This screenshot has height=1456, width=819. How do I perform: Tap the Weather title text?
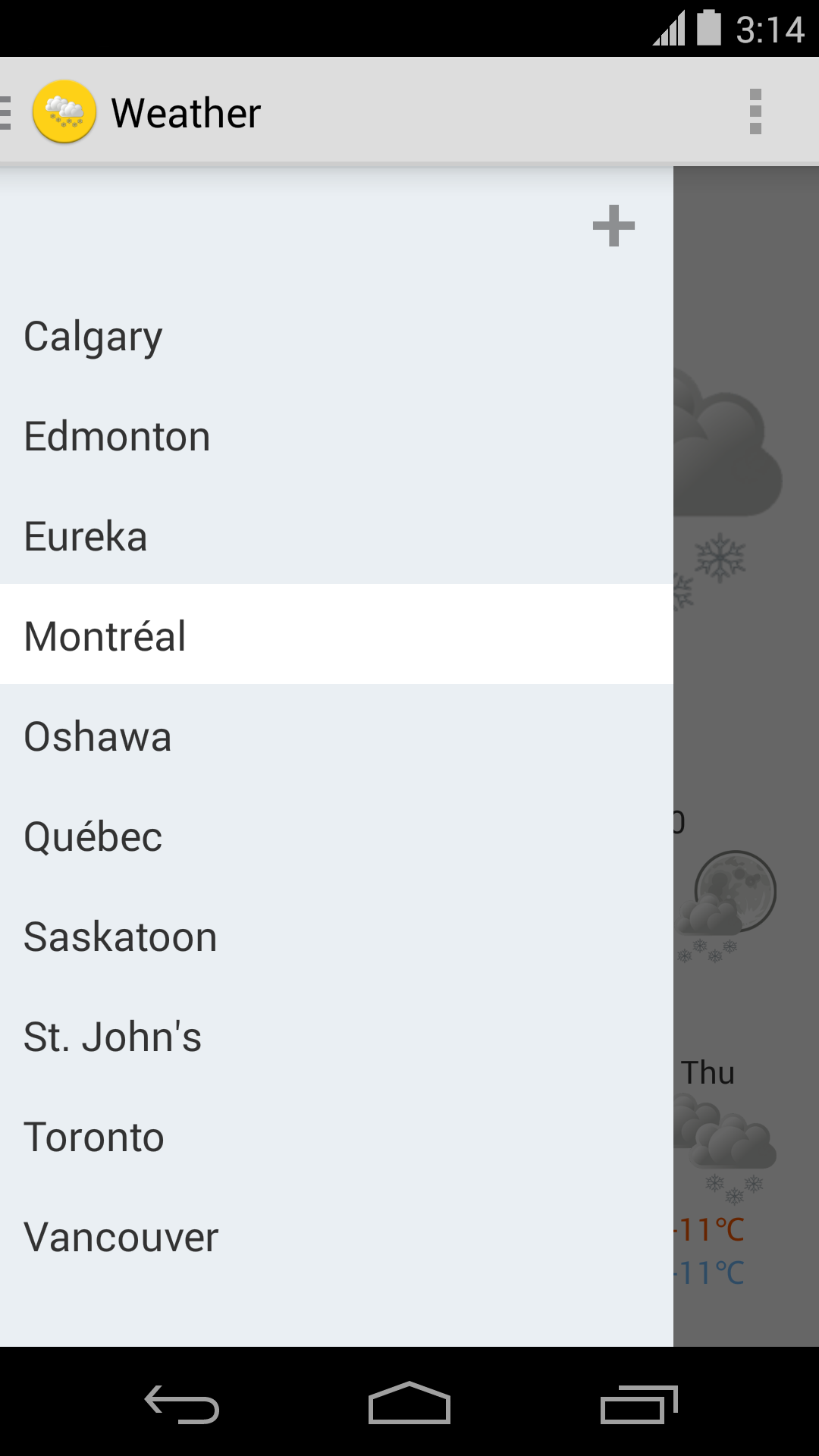pos(186,113)
